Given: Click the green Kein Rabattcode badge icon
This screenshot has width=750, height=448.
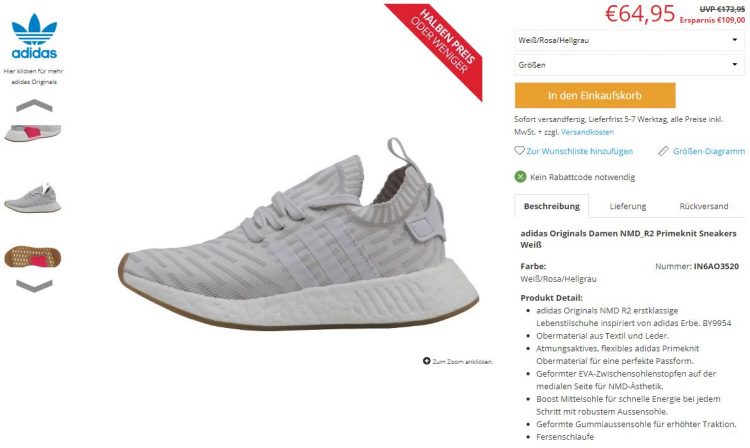Looking at the screenshot, I should click(520, 177).
